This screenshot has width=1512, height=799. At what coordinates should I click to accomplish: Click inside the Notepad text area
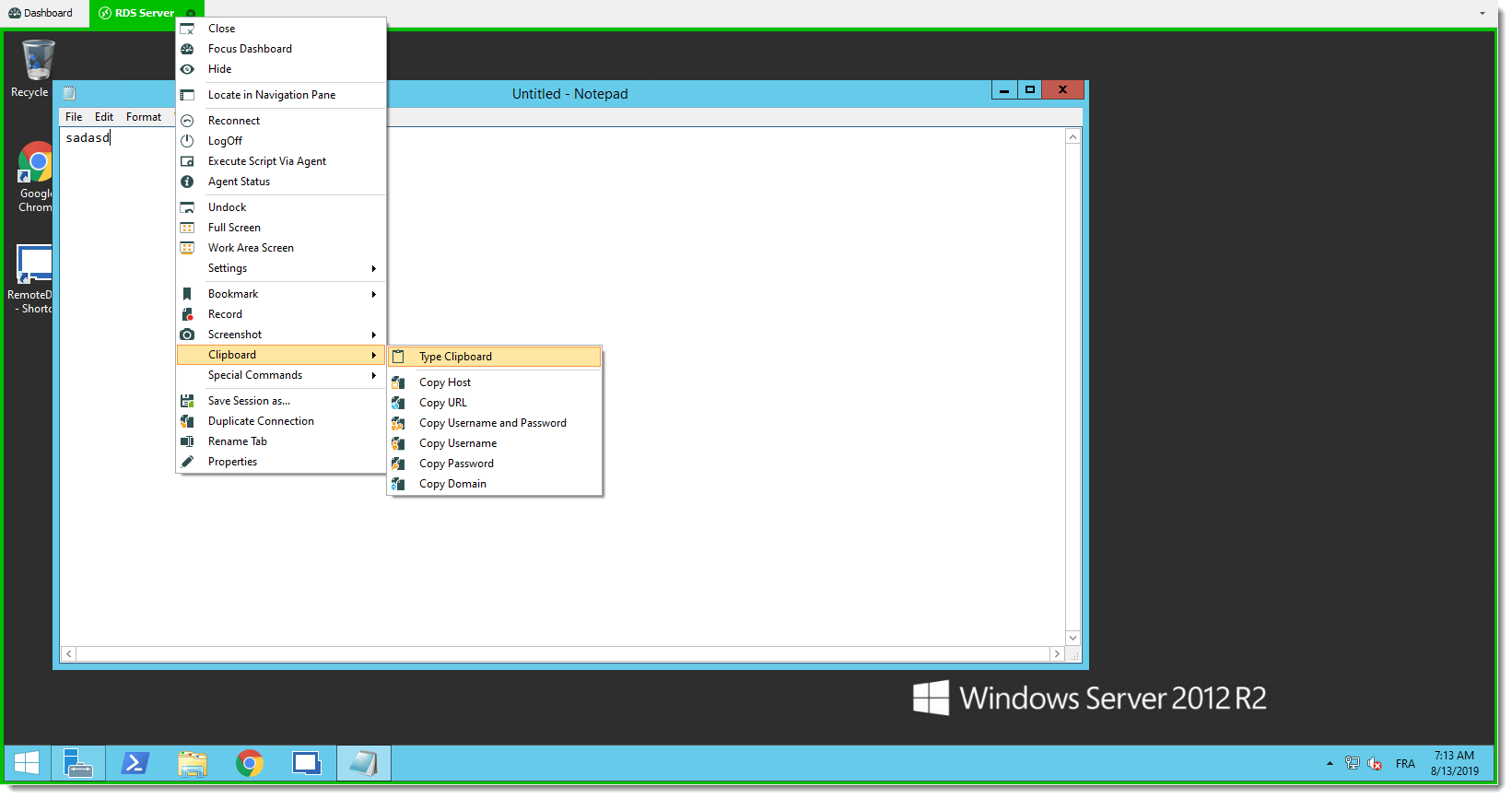(x=562, y=387)
